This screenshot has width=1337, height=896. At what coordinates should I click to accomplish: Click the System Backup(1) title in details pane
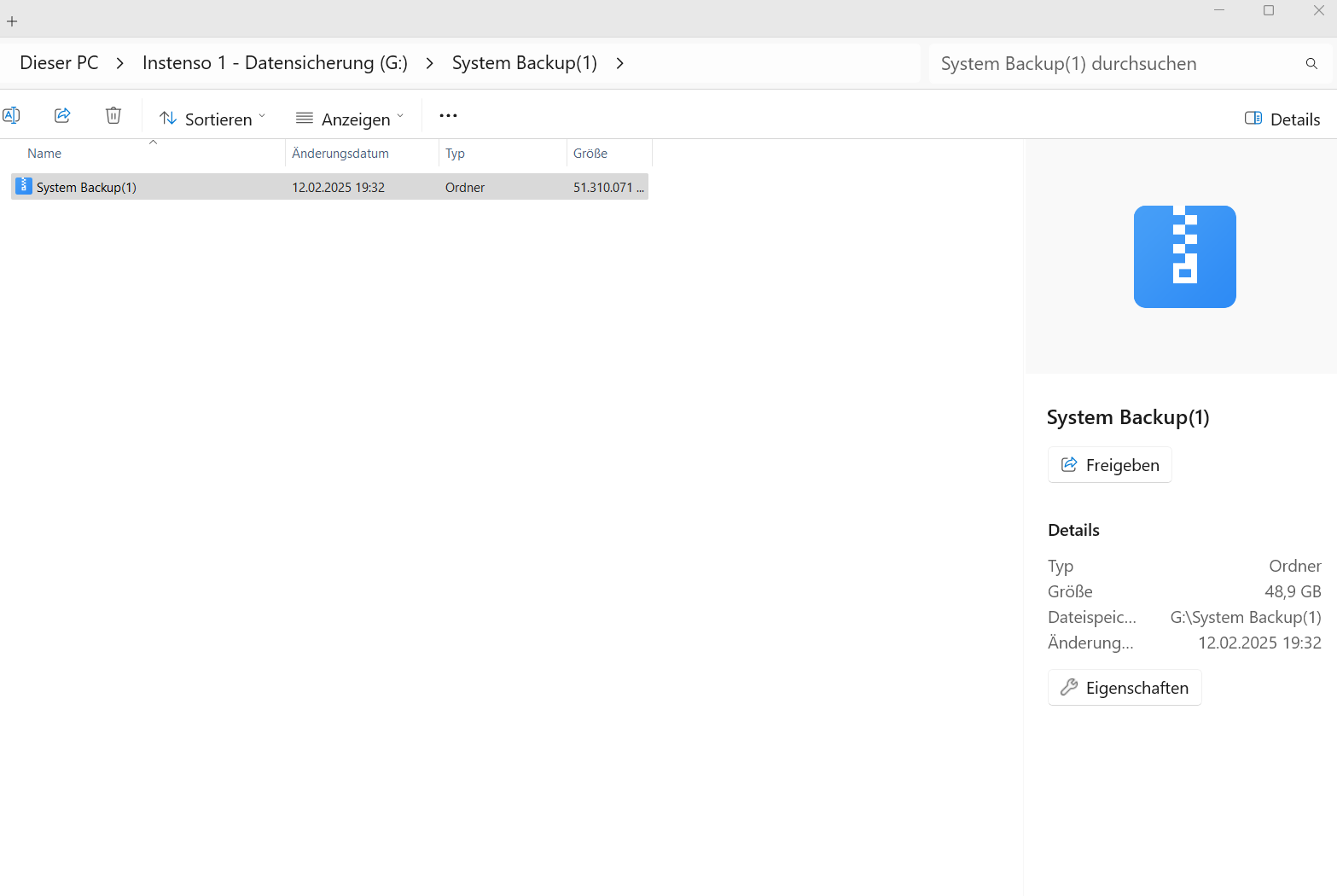[1128, 417]
